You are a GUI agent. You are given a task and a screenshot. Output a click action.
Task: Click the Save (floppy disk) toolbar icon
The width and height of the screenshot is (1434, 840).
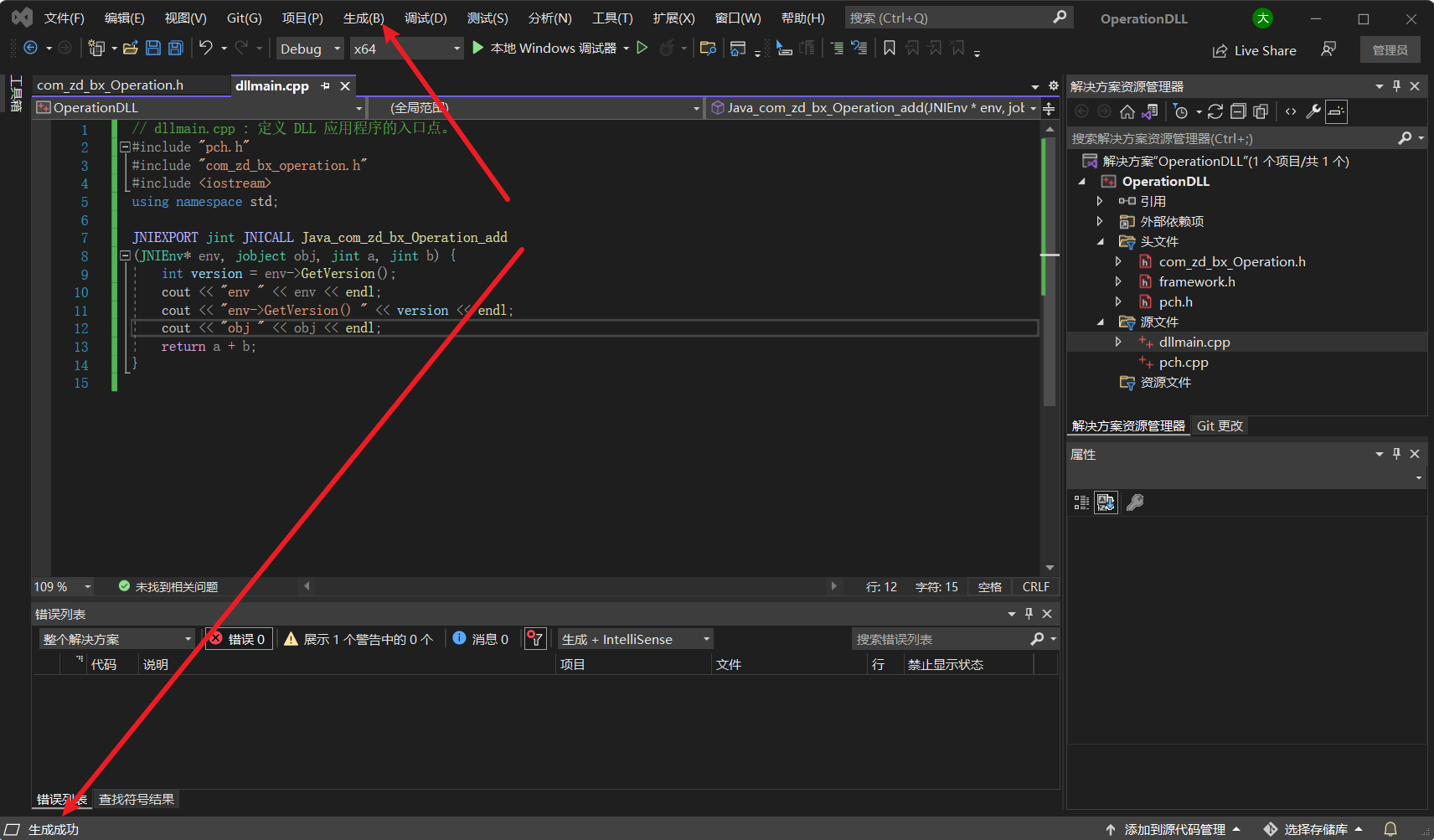[153, 49]
